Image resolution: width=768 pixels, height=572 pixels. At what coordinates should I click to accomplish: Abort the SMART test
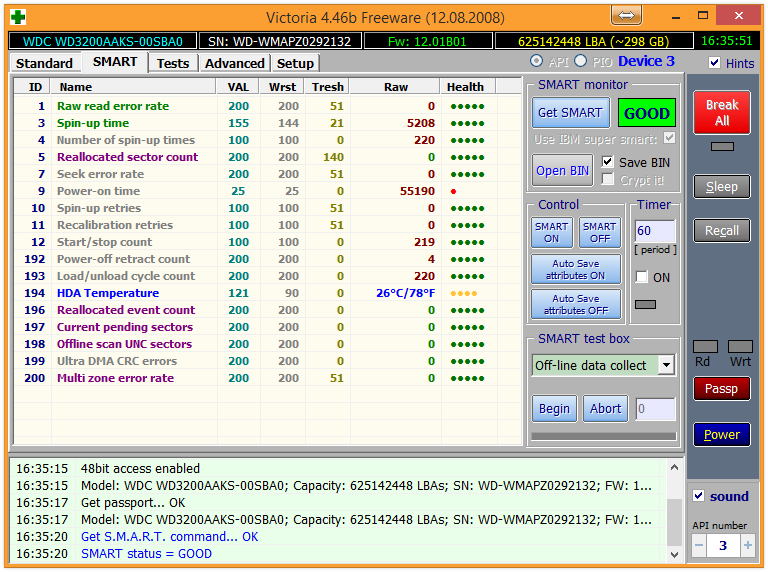[x=605, y=408]
